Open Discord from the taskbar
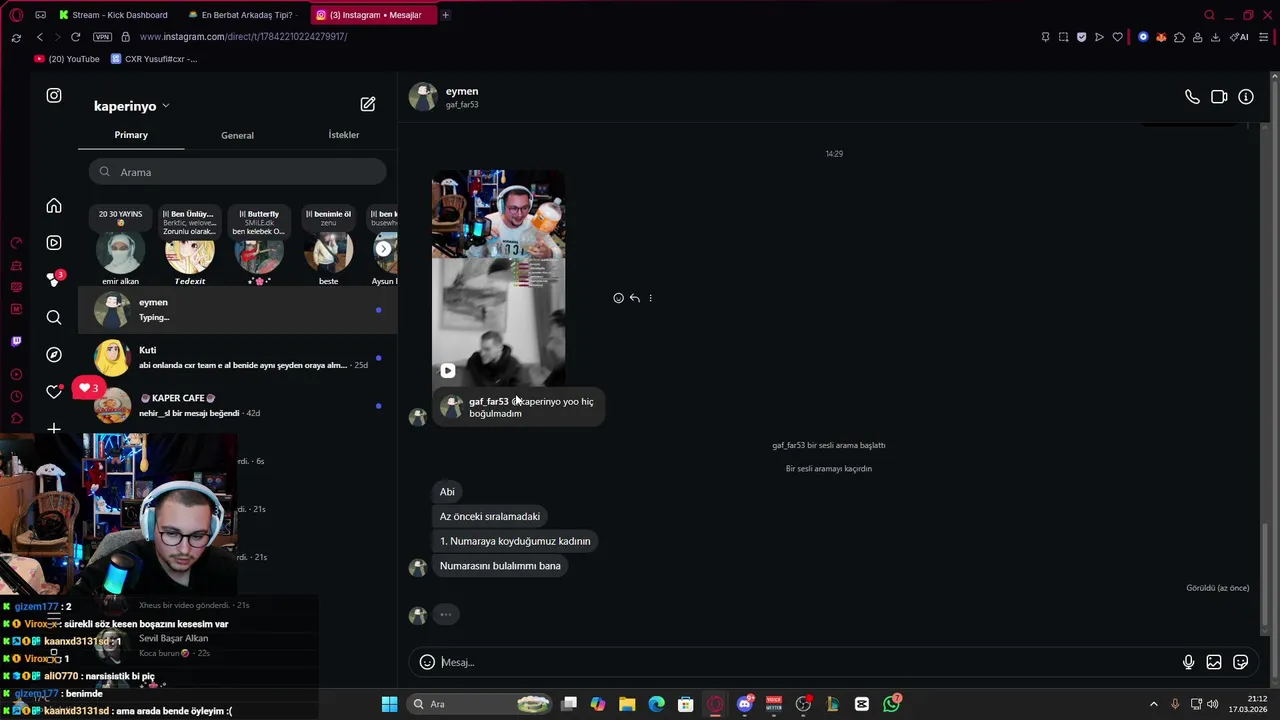 [744, 704]
